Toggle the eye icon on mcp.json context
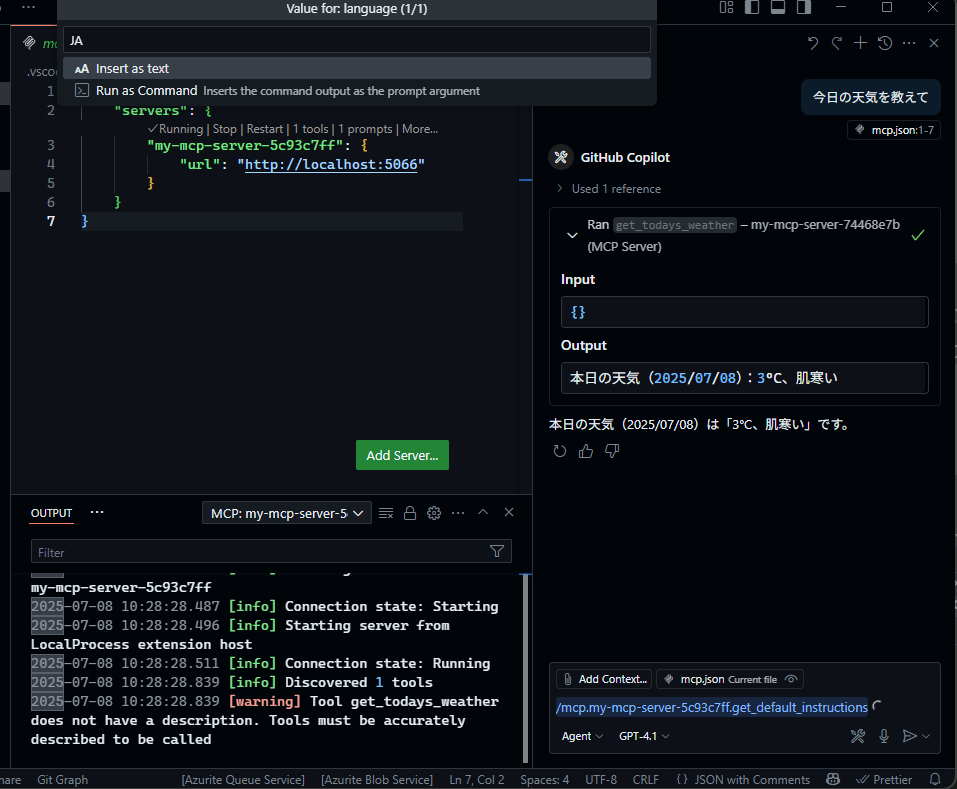Screen dimensions: 957x789 (791, 679)
